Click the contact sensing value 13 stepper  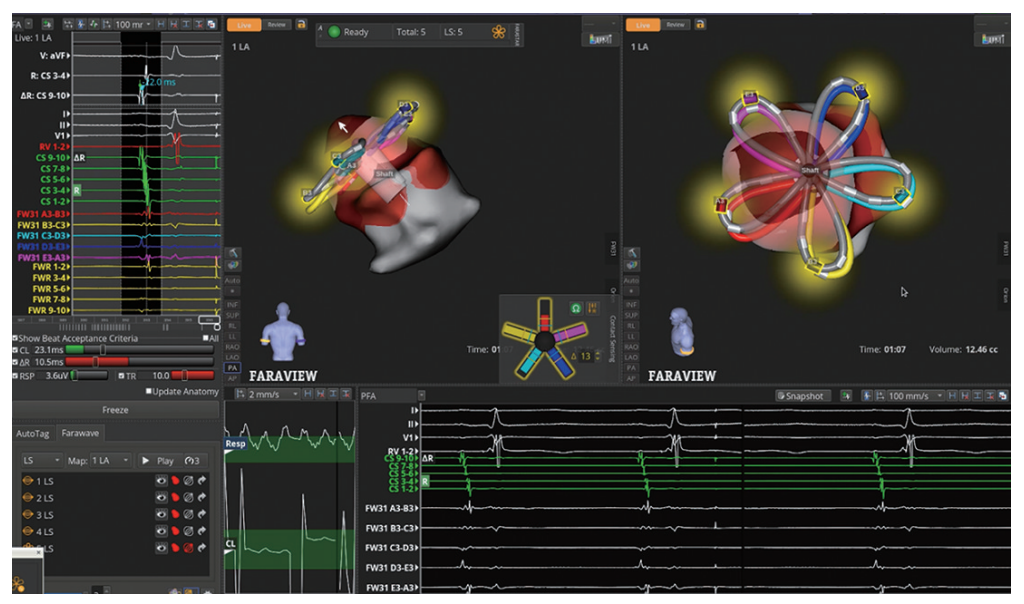pyautogui.click(x=597, y=356)
